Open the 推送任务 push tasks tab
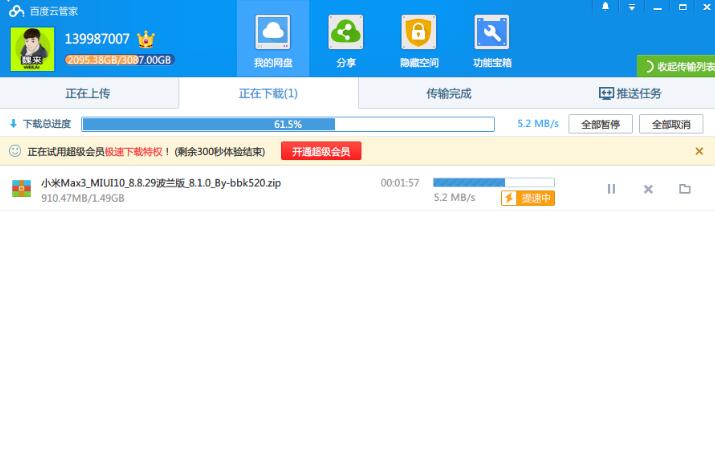 click(630, 94)
